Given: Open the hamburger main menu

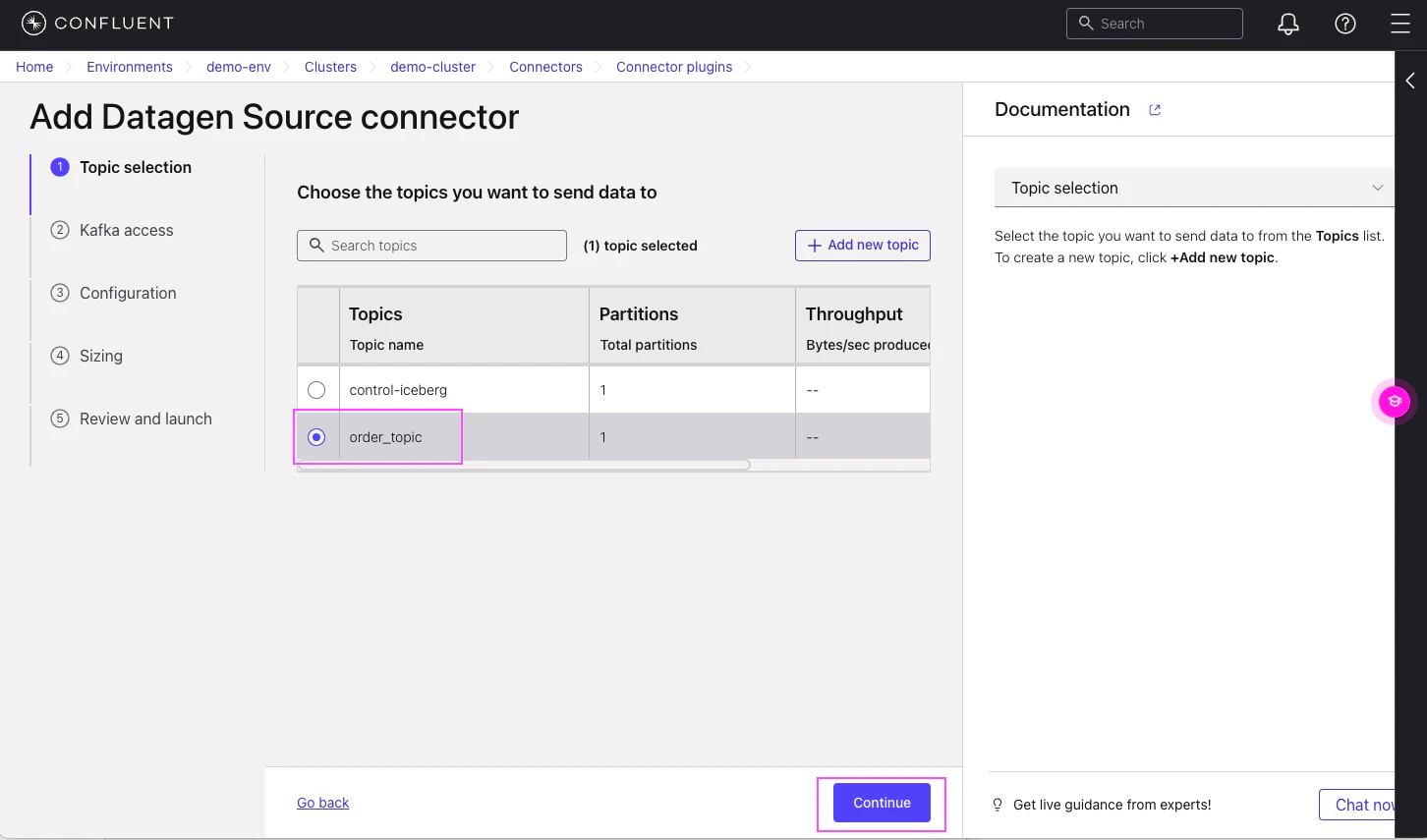Looking at the screenshot, I should coord(1400,24).
